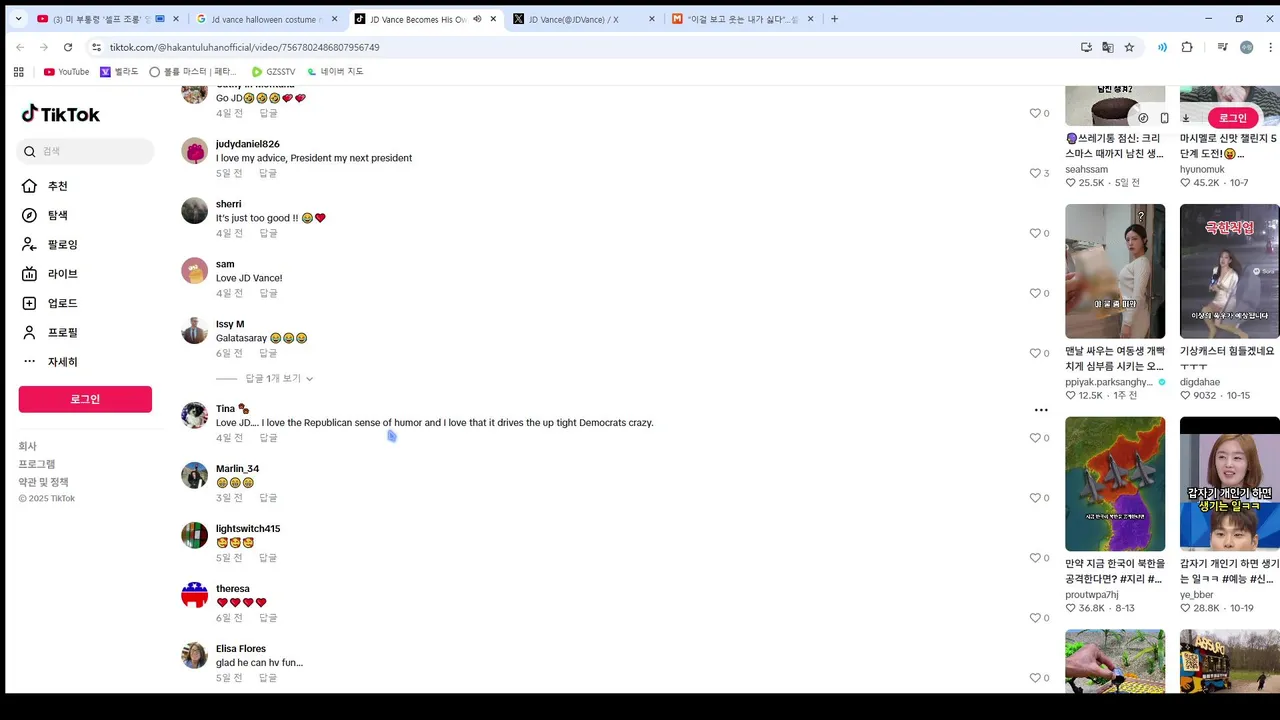Open the 탐색 explore compass icon
The image size is (1280, 720).
tap(29, 215)
